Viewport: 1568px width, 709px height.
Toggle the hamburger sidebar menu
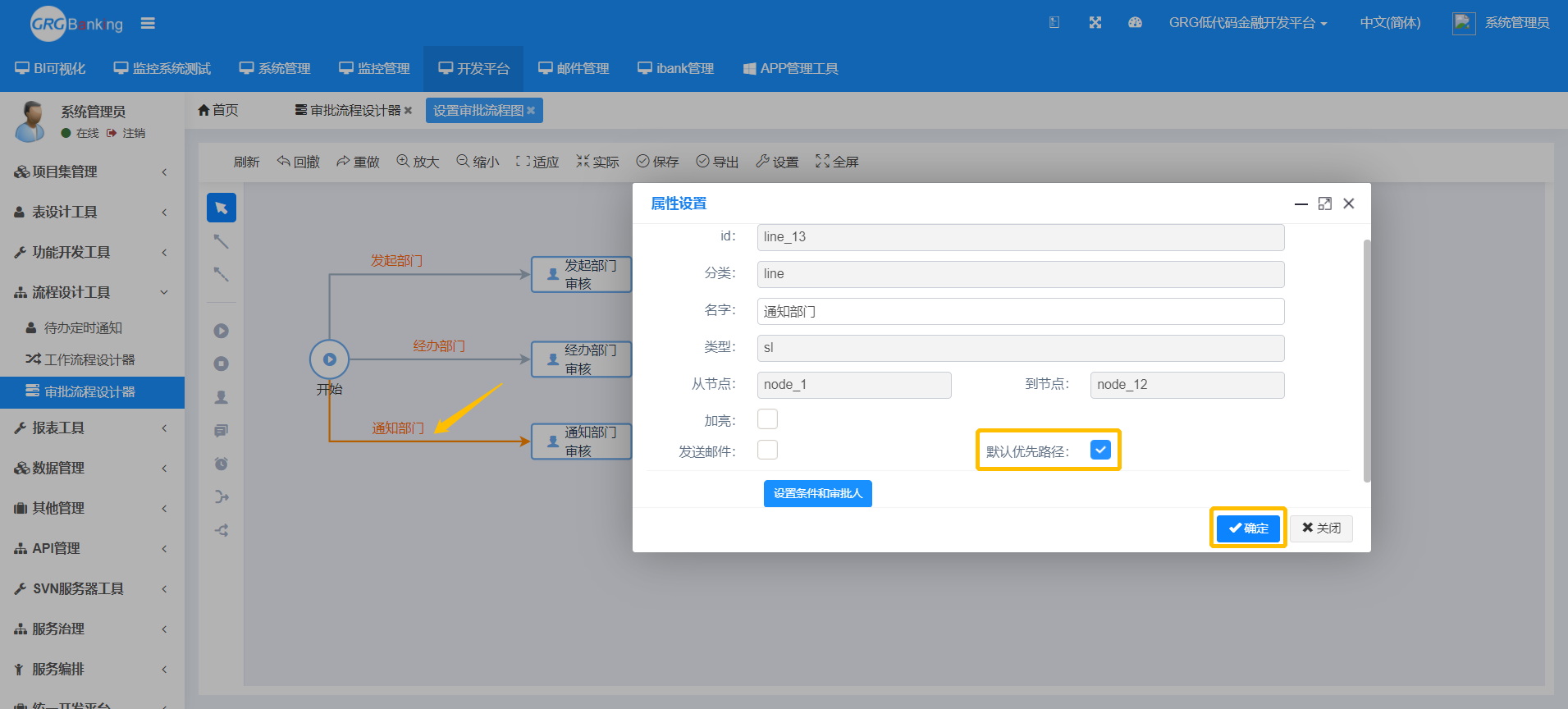click(148, 23)
